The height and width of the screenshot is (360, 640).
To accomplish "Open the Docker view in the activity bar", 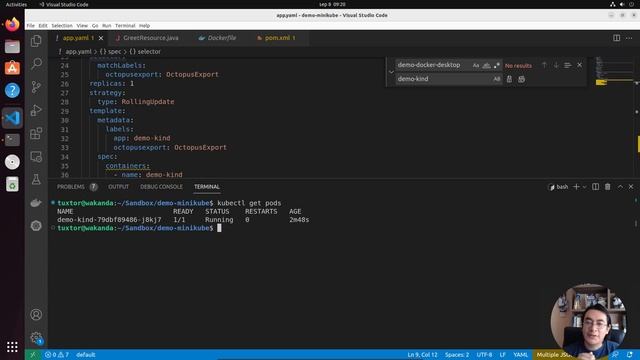I will 36,202.
